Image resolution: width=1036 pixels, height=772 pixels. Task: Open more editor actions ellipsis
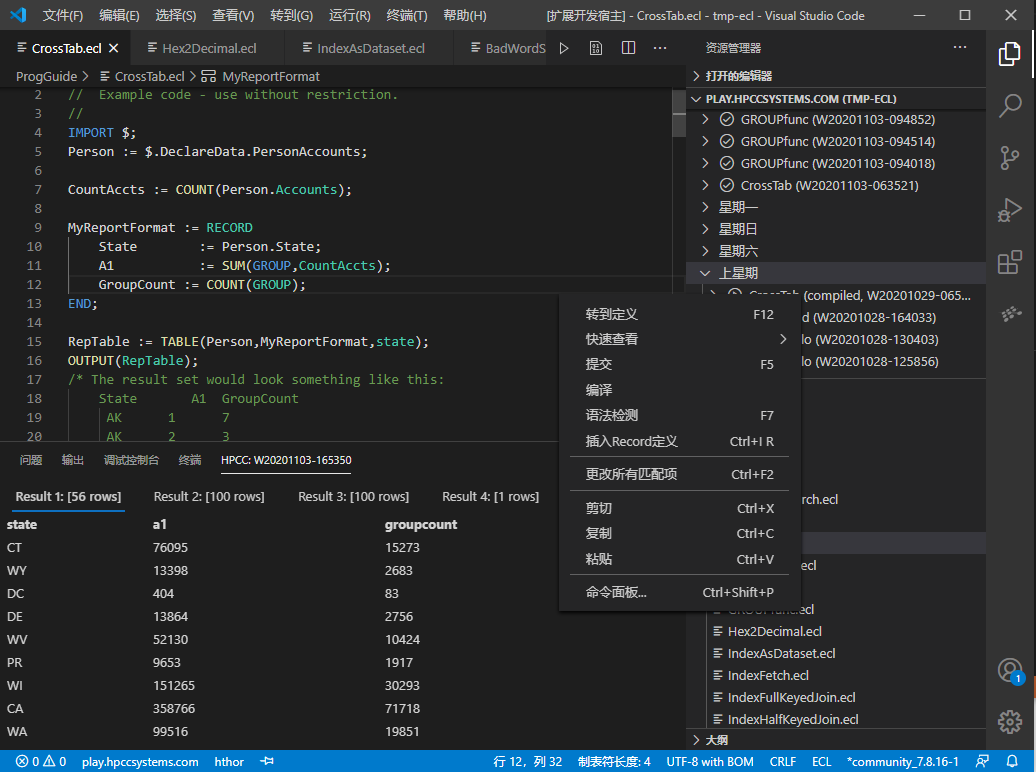pyautogui.click(x=660, y=48)
